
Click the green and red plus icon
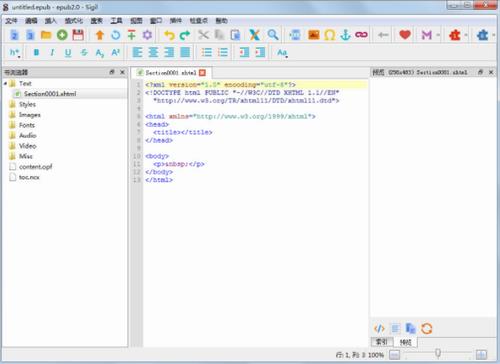(132, 35)
